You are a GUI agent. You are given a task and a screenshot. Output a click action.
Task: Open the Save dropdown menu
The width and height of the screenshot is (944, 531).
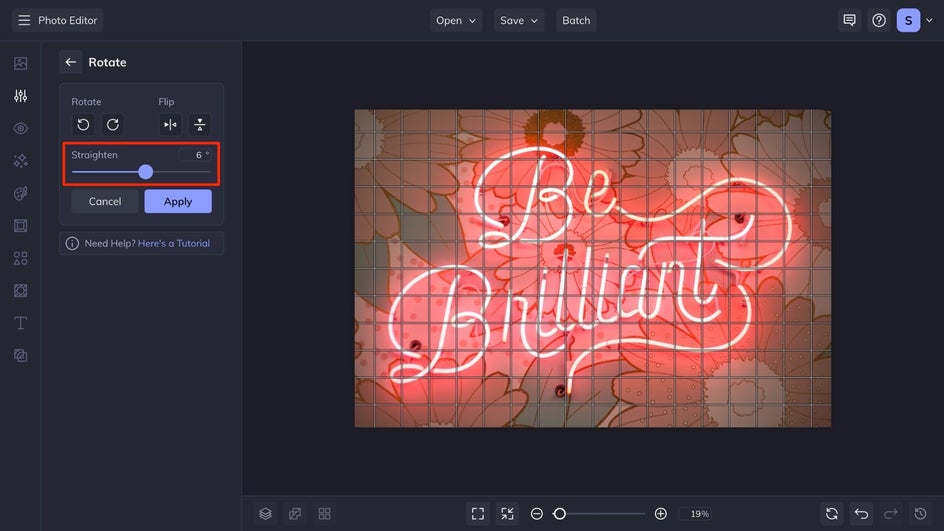[519, 20]
